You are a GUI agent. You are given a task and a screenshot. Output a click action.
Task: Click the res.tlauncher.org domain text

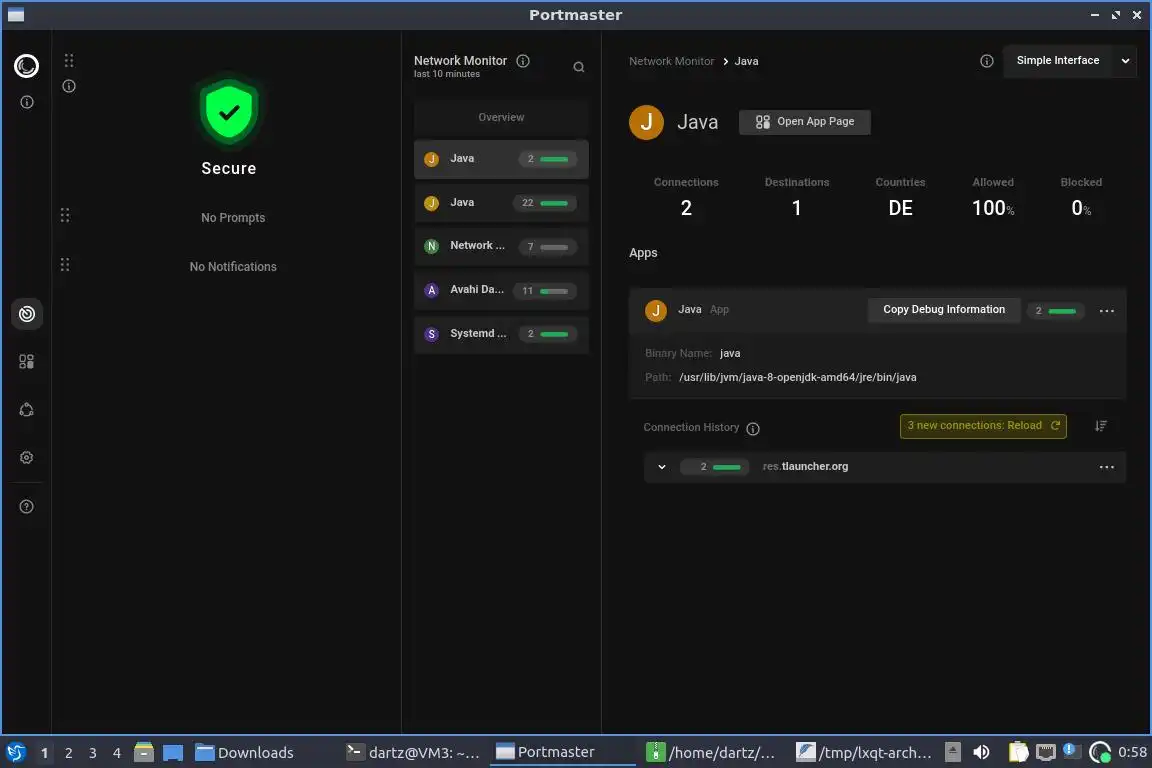point(804,467)
